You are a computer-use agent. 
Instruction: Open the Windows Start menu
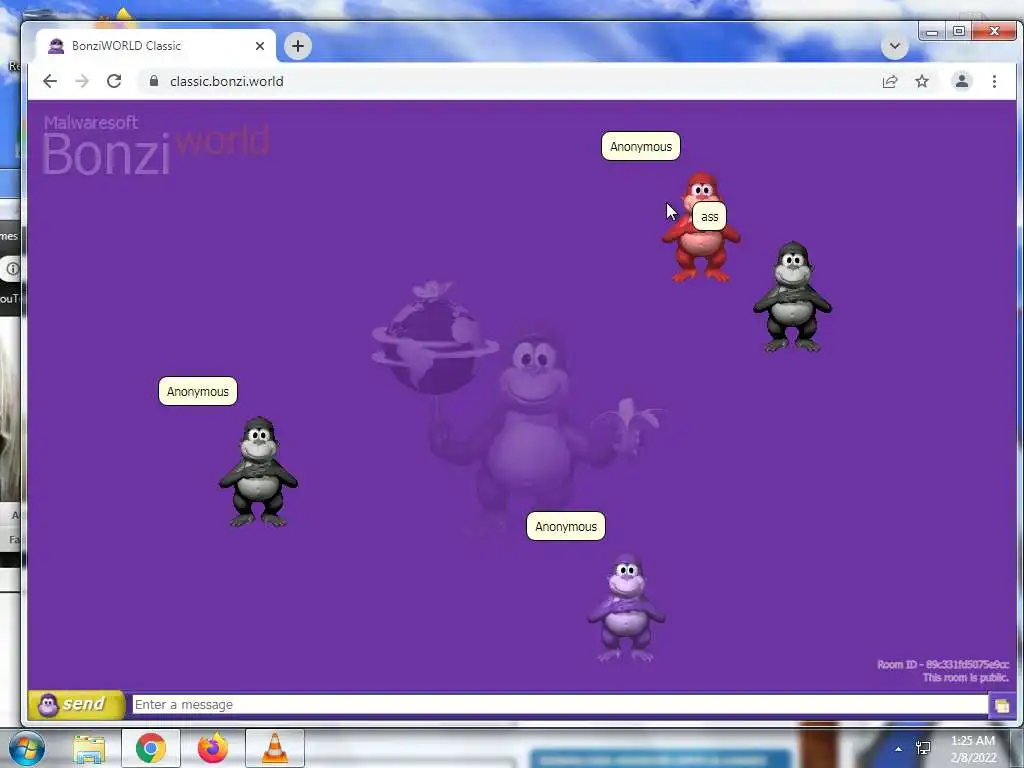(x=27, y=748)
